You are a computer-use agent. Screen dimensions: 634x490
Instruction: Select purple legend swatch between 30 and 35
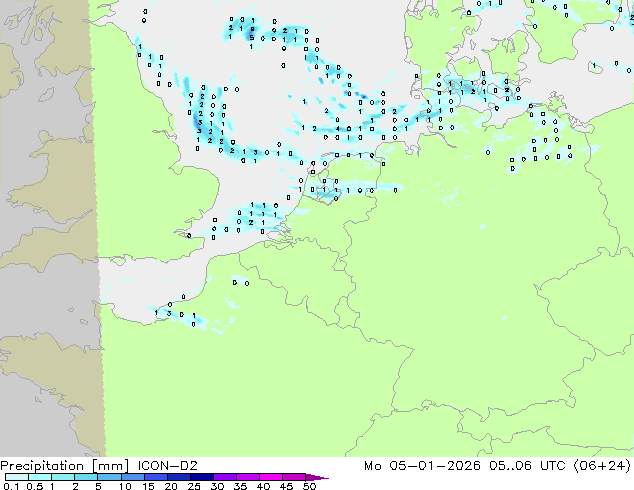pyautogui.click(x=225, y=477)
